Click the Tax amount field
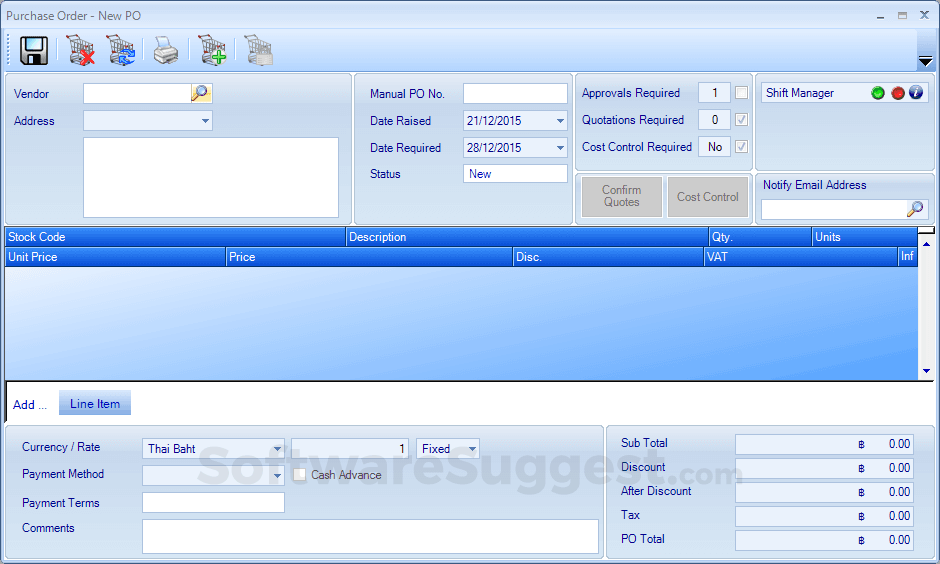940x564 pixels. (x=824, y=516)
